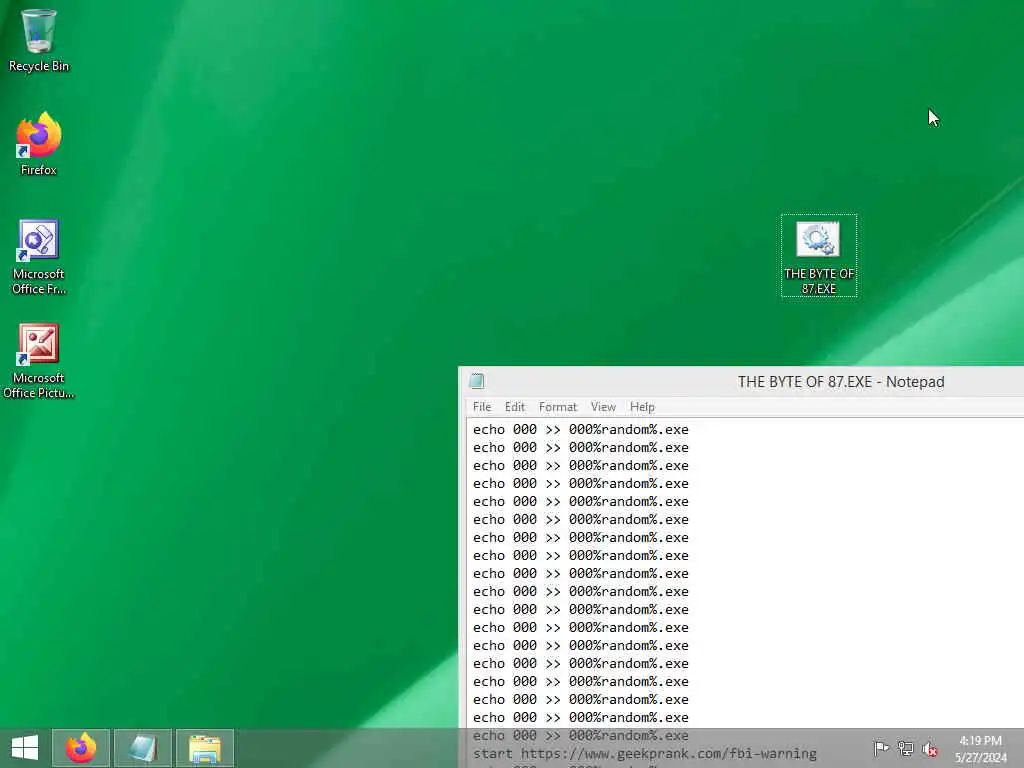The height and width of the screenshot is (768, 1024).
Task: Open the taskbar clock showing 4:19 PM
Action: pos(980,749)
